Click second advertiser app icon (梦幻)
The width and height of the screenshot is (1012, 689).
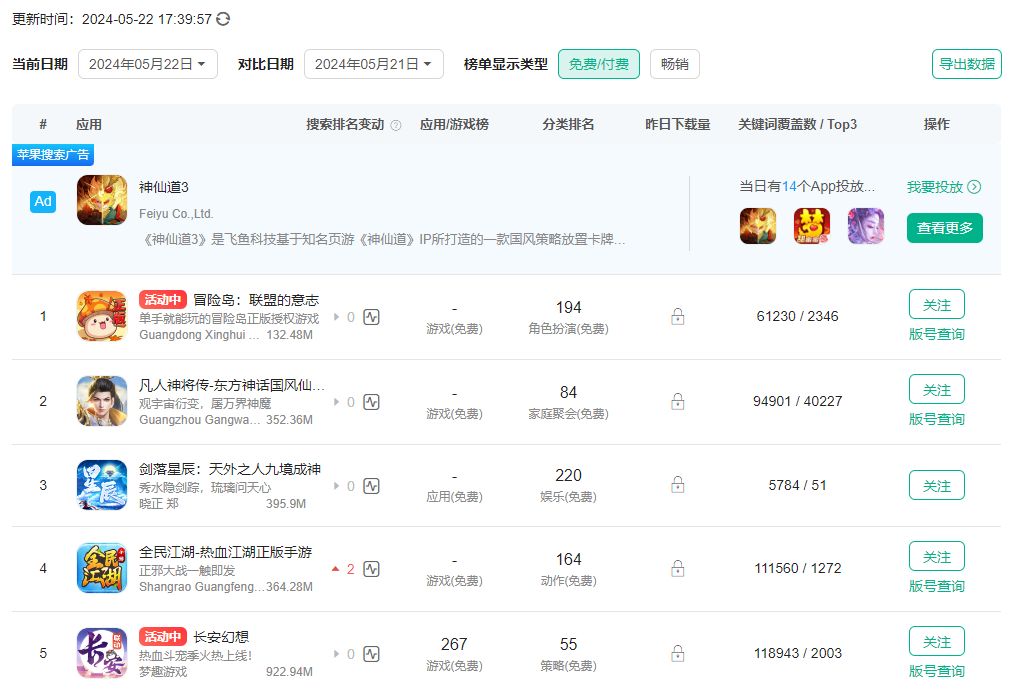pos(812,226)
